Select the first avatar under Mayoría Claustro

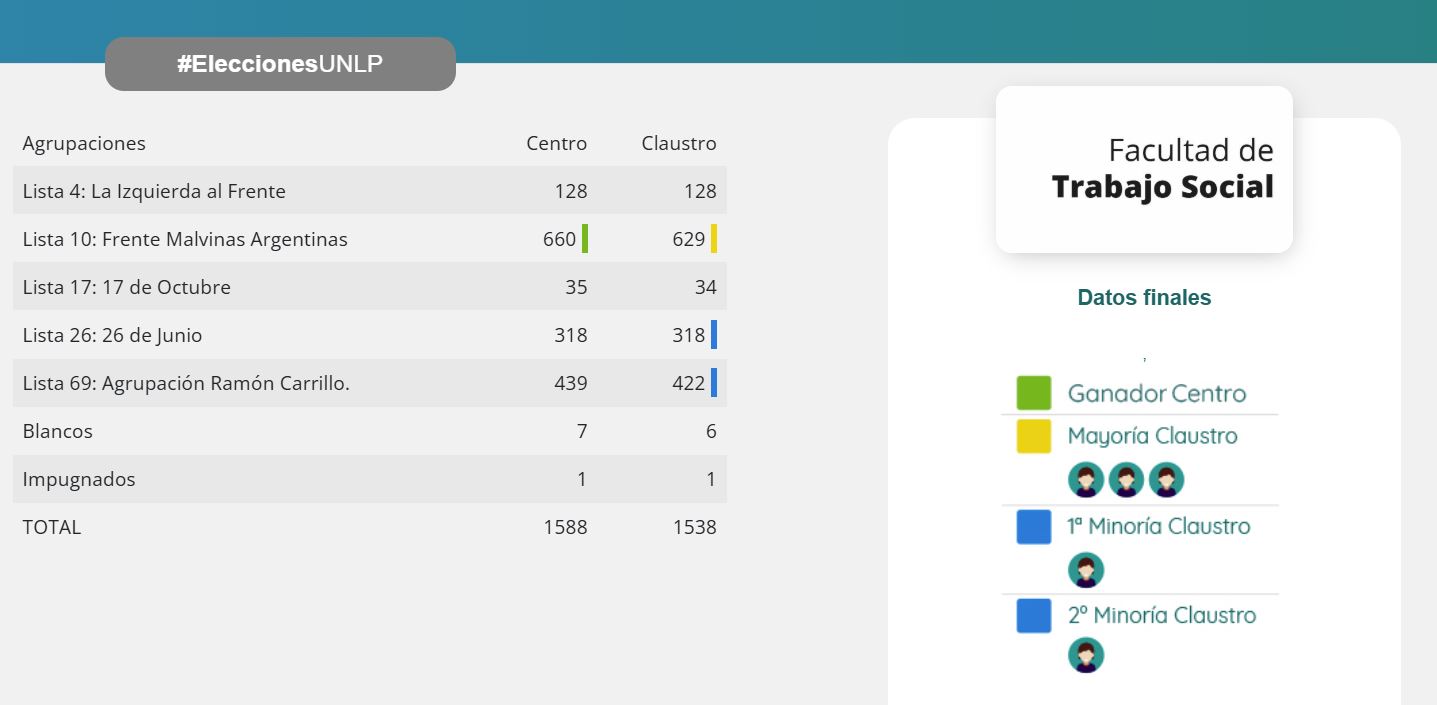[1086, 480]
